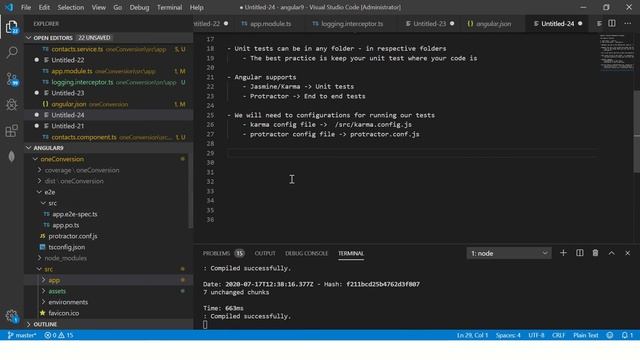Change the CRLF line ending
640x360 pixels.
(558, 335)
